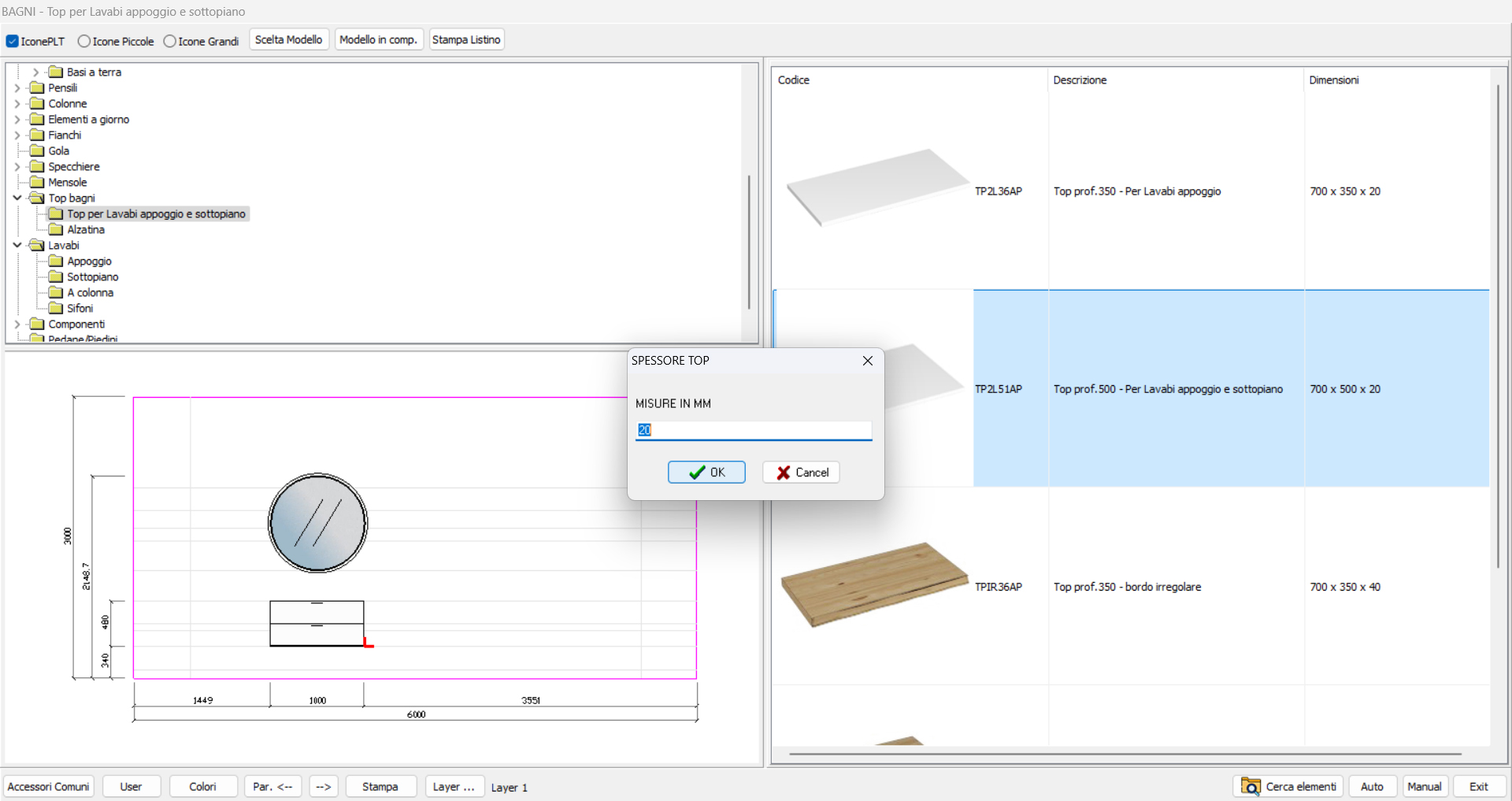Click the Top per Lavabi appoggio folder icon
Viewport: 1512px width, 801px height.
coord(56,213)
